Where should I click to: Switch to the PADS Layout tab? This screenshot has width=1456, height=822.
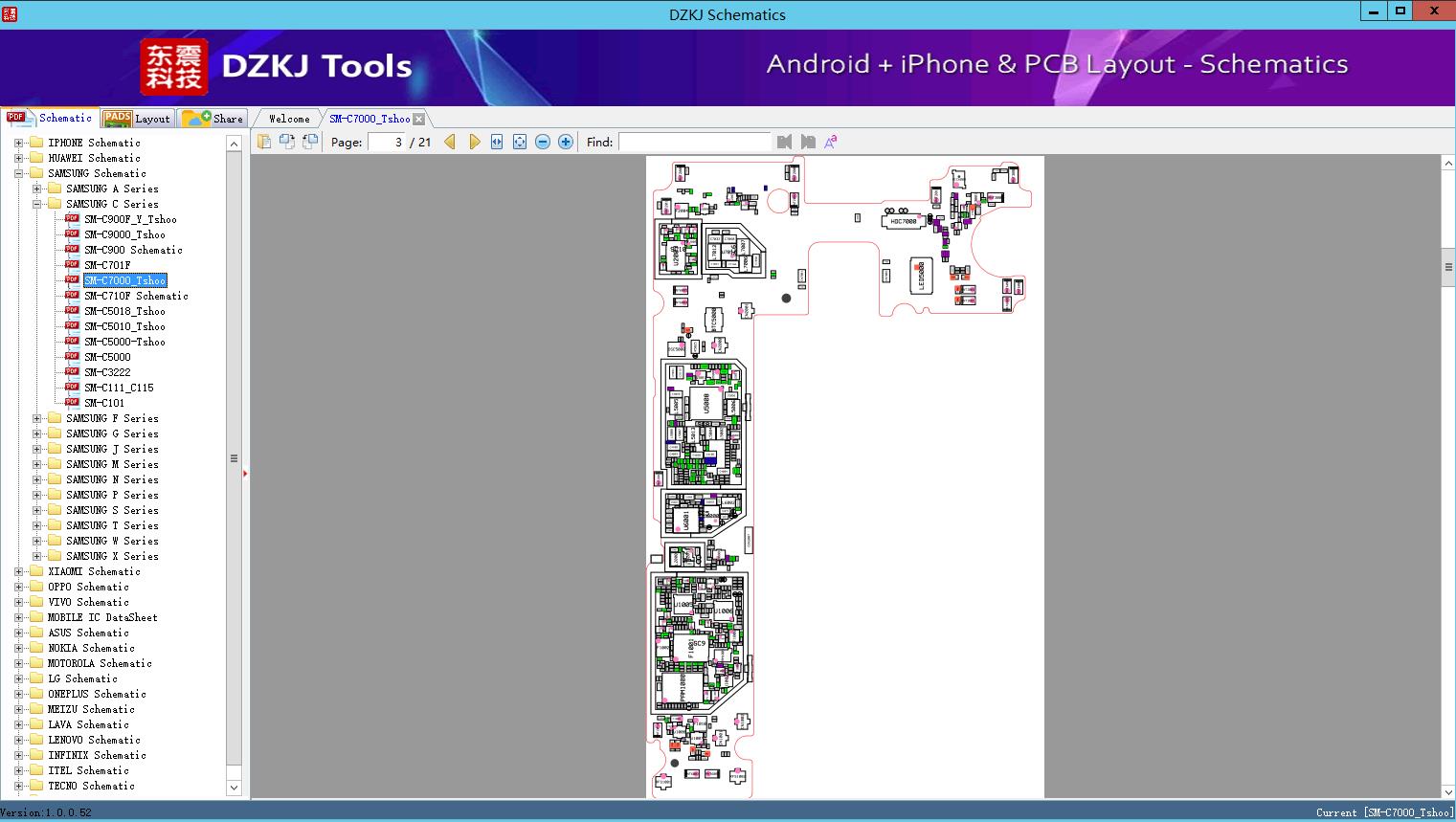pyautogui.click(x=137, y=119)
